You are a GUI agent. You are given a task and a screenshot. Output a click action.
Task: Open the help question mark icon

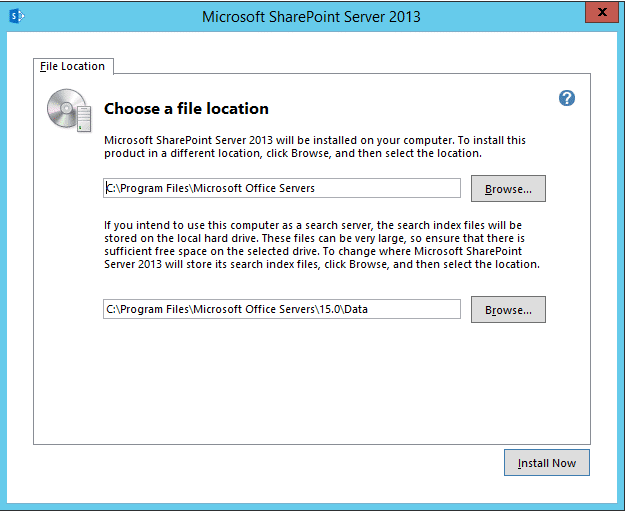[567, 97]
